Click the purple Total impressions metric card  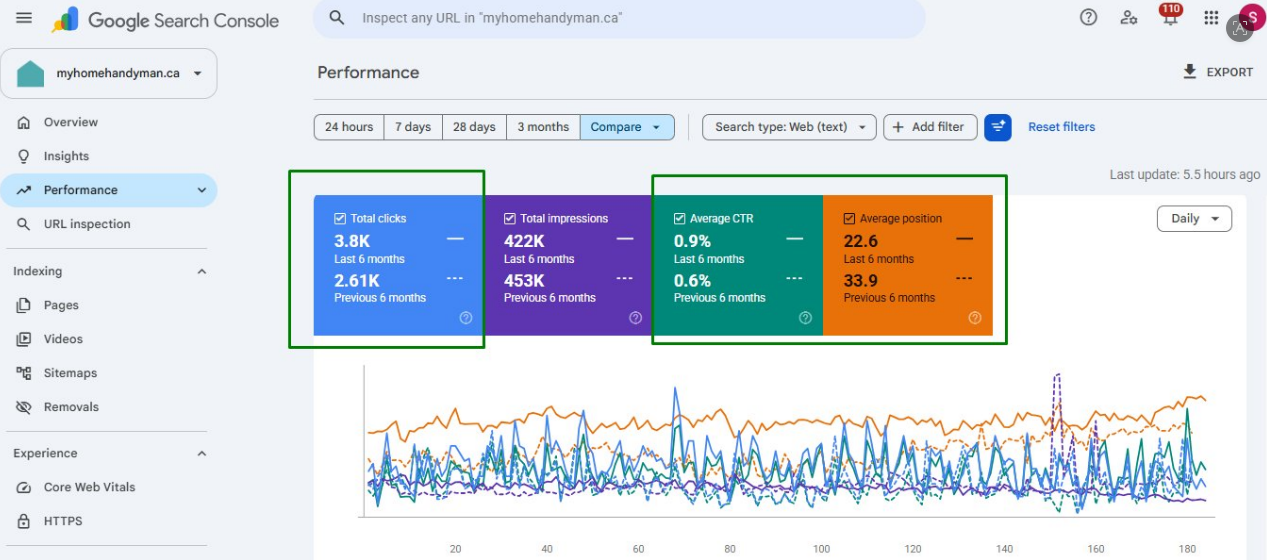pyautogui.click(x=568, y=265)
